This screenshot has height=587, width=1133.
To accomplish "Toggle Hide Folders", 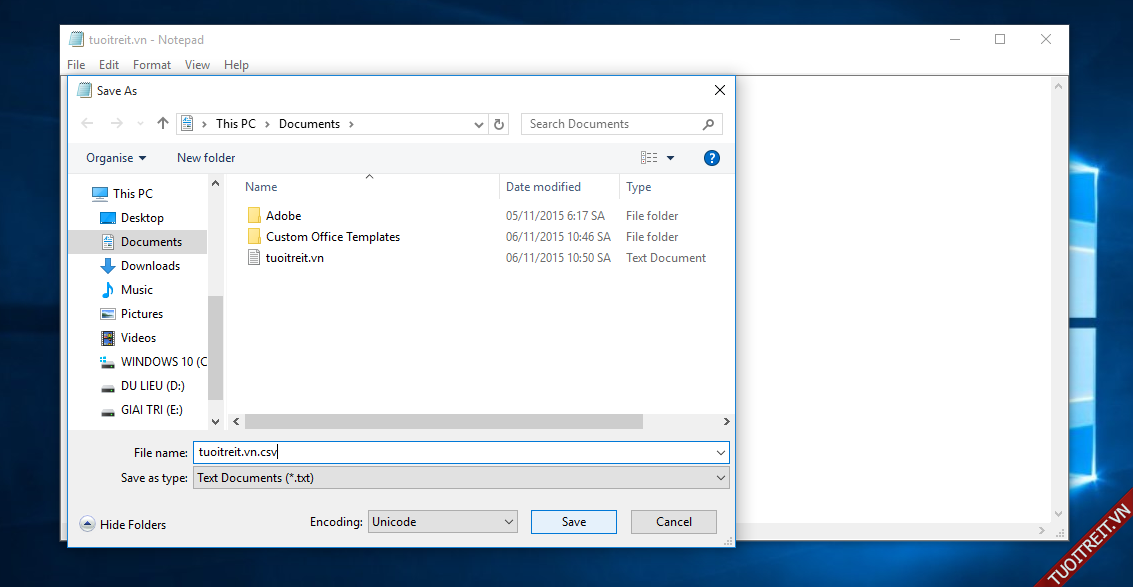I will 123,524.
